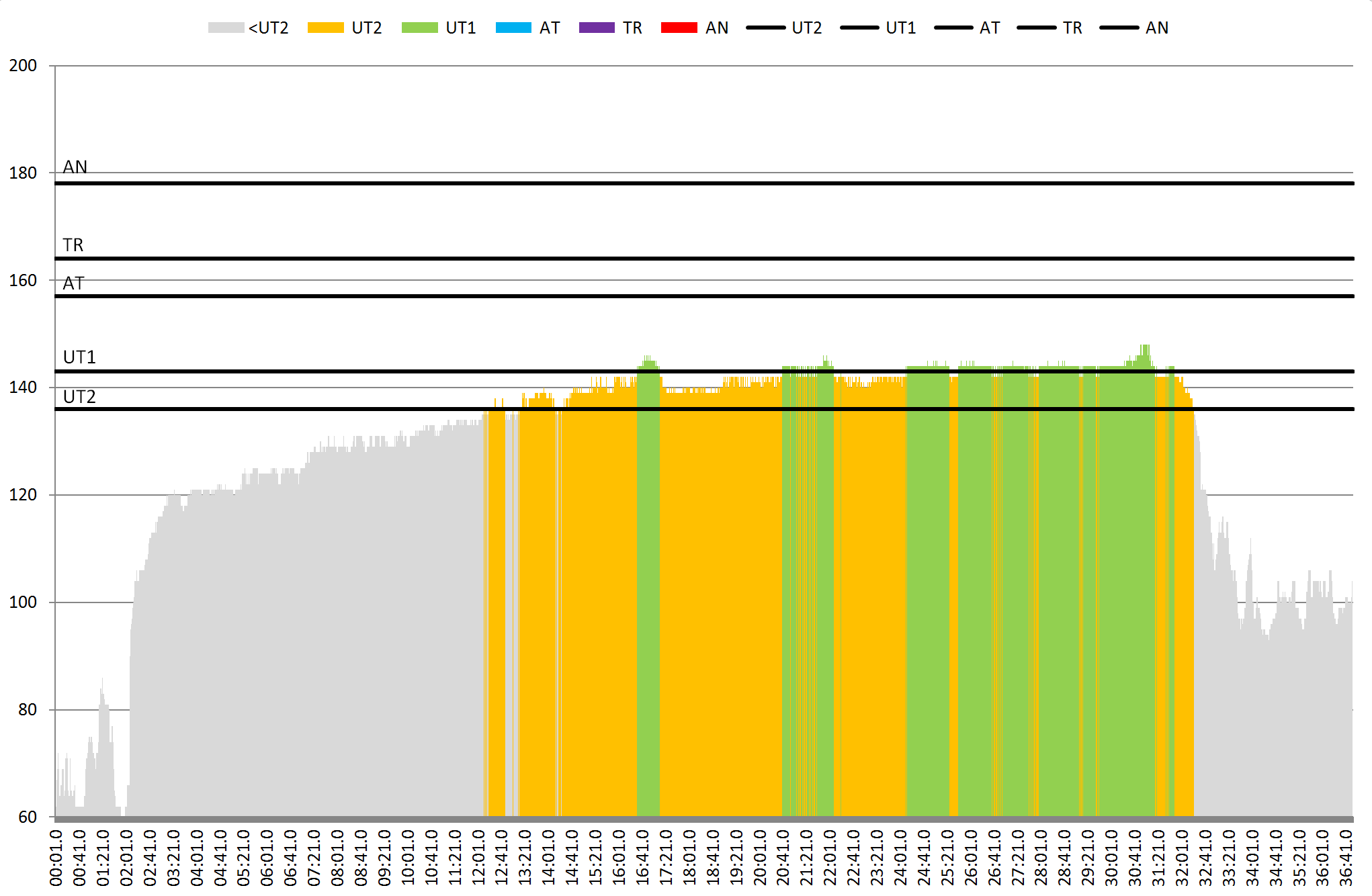
Task: Click the black UT1 line legend entry
Action: click(859, 28)
